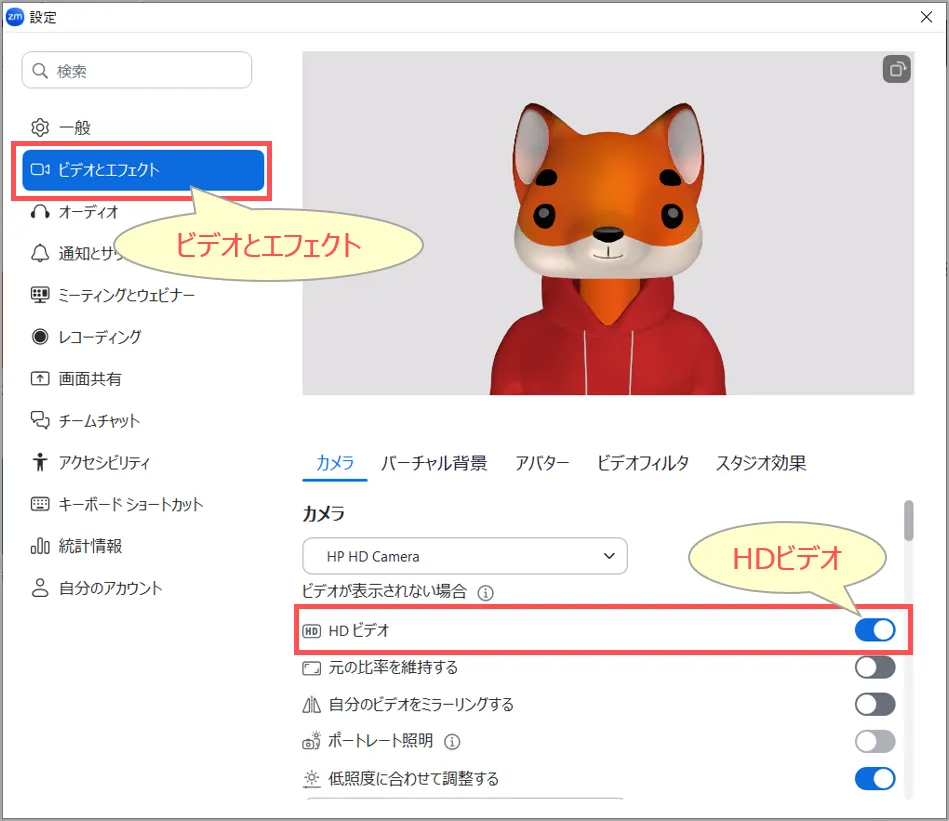Open the Statistics bar chart icon

click(x=40, y=546)
